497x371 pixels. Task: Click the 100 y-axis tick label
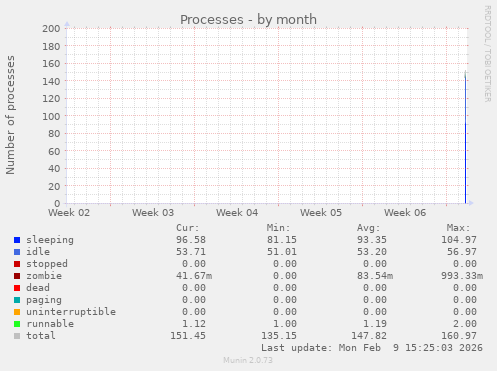tap(51, 116)
